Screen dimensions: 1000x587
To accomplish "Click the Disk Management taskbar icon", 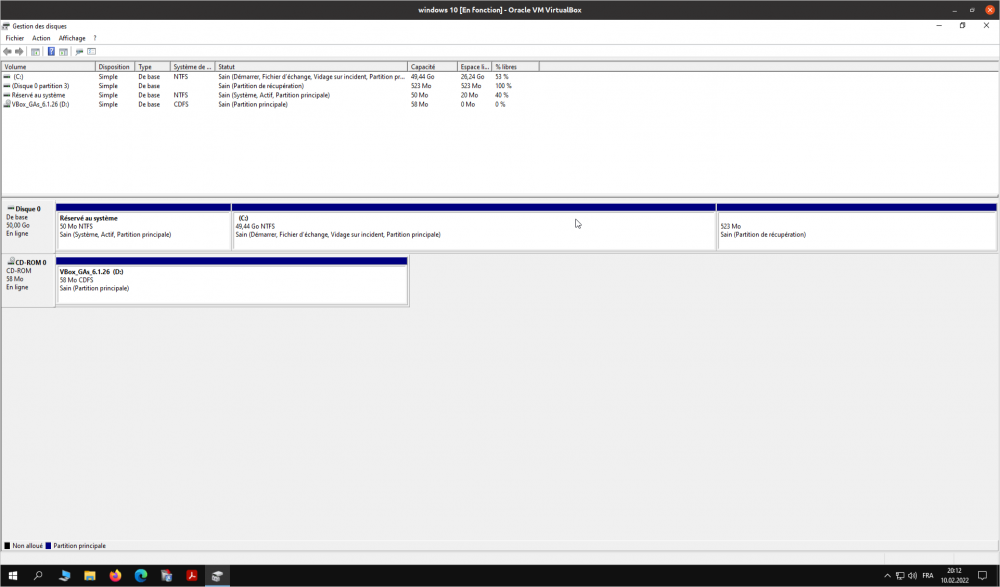I will point(217,576).
